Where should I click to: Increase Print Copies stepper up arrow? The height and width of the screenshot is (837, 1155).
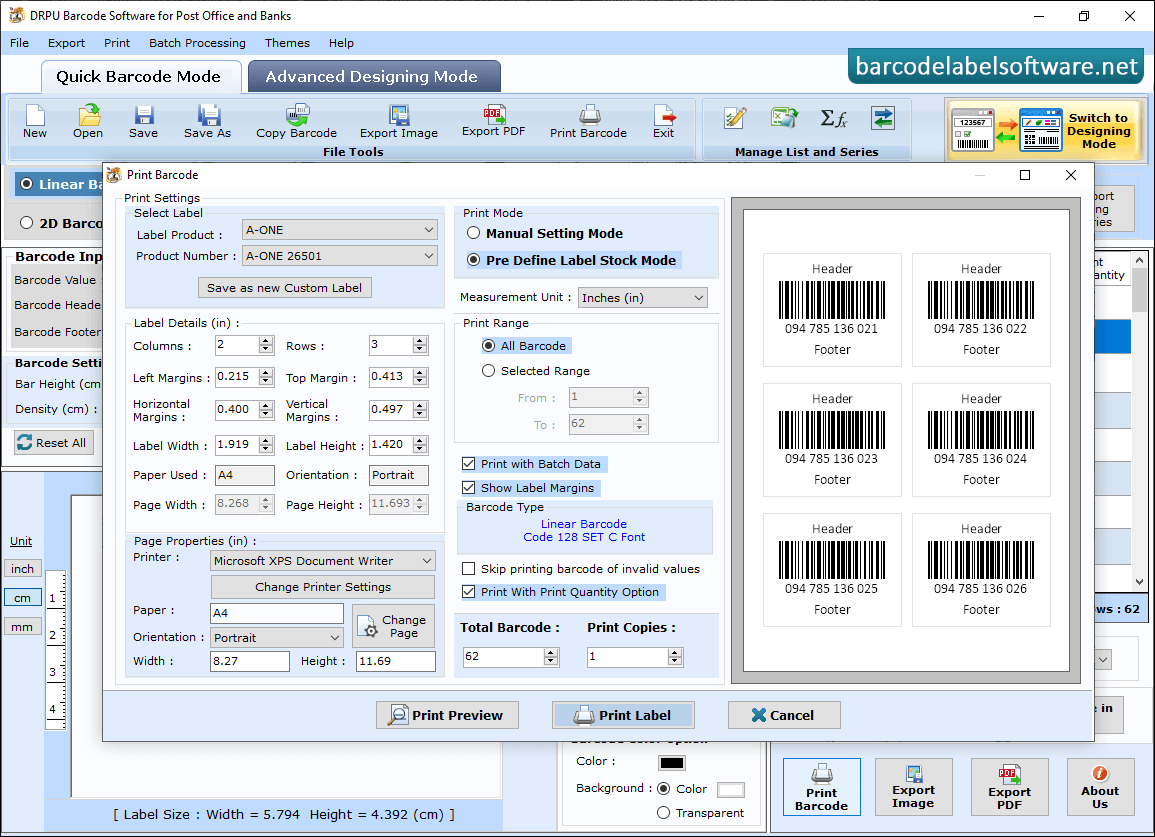(x=675, y=652)
